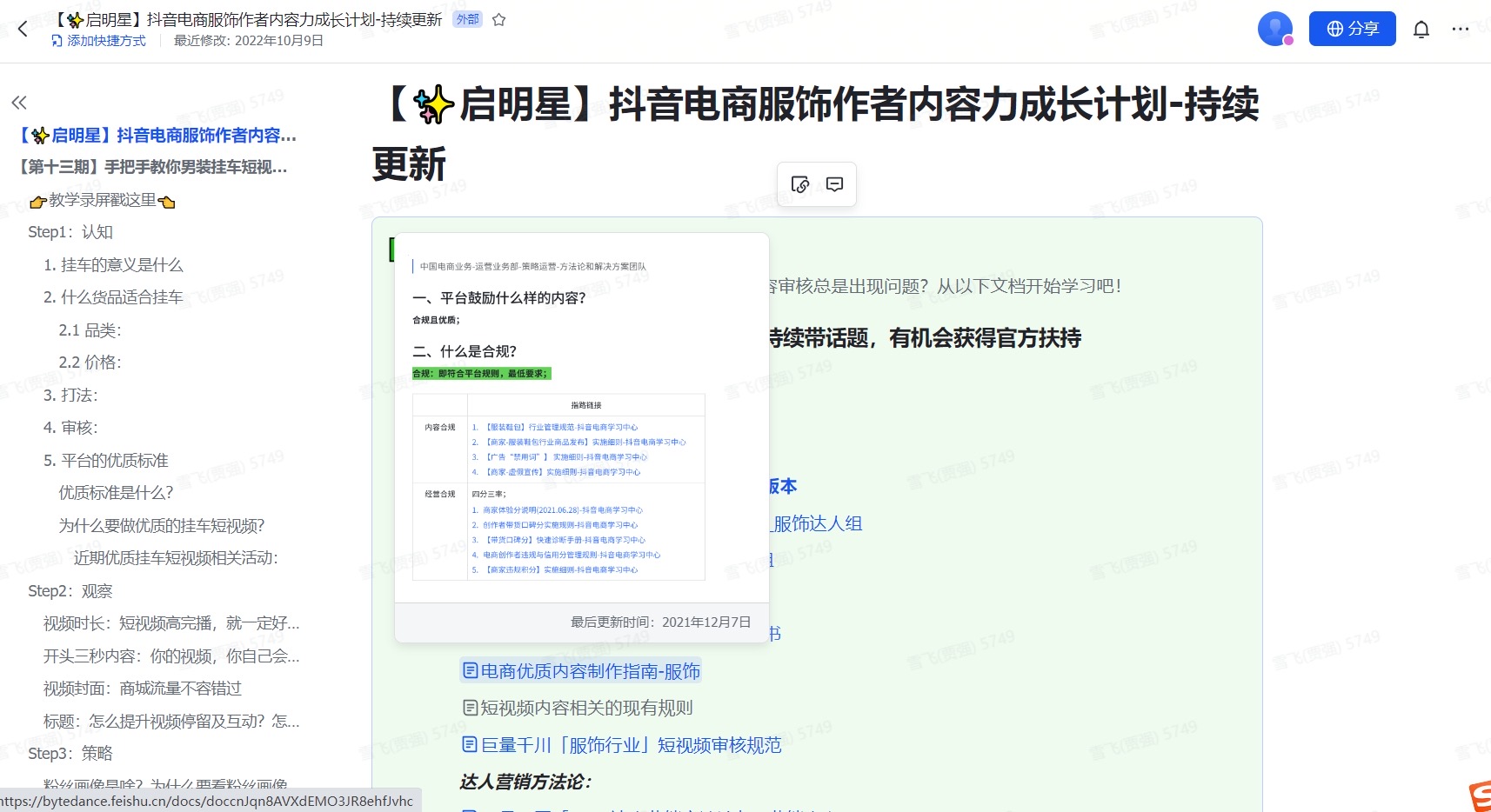The image size is (1491, 812).
Task: Add a comment with the floating comment icon
Action: [835, 184]
